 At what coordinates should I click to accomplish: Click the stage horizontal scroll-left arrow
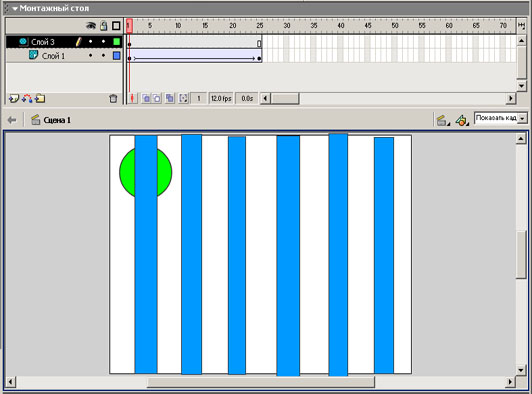(10, 382)
